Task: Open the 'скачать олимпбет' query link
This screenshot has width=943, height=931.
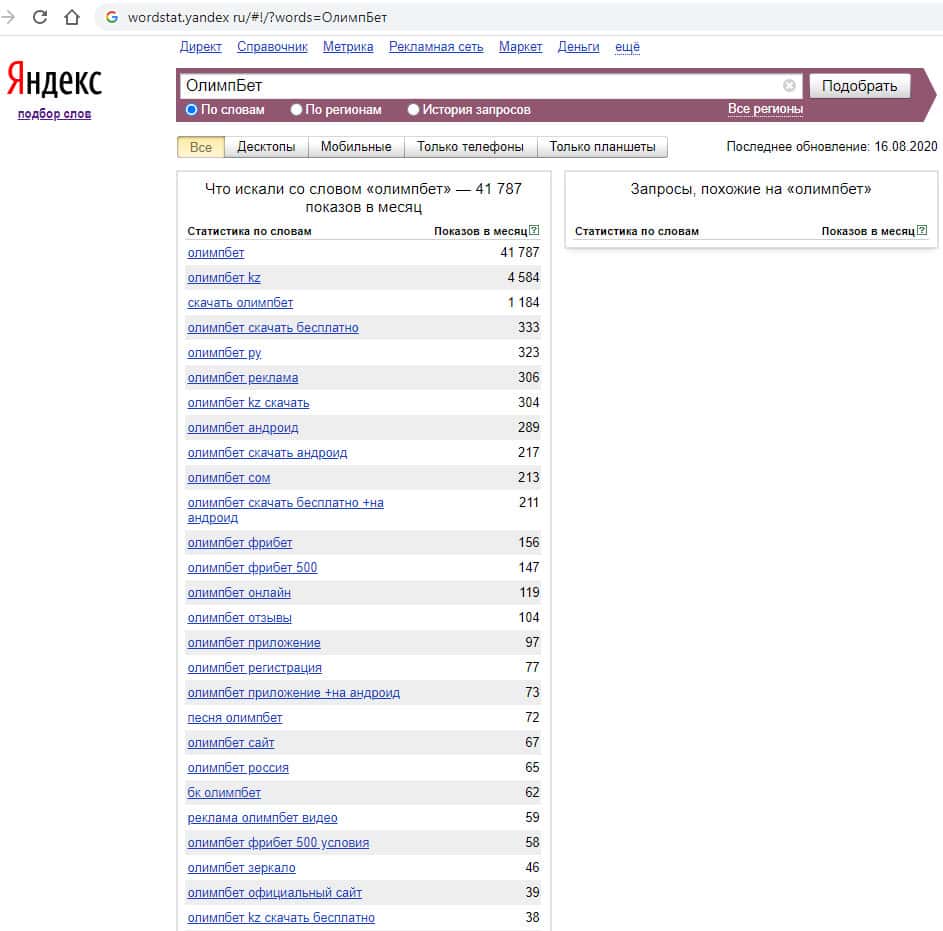Action: tap(241, 303)
